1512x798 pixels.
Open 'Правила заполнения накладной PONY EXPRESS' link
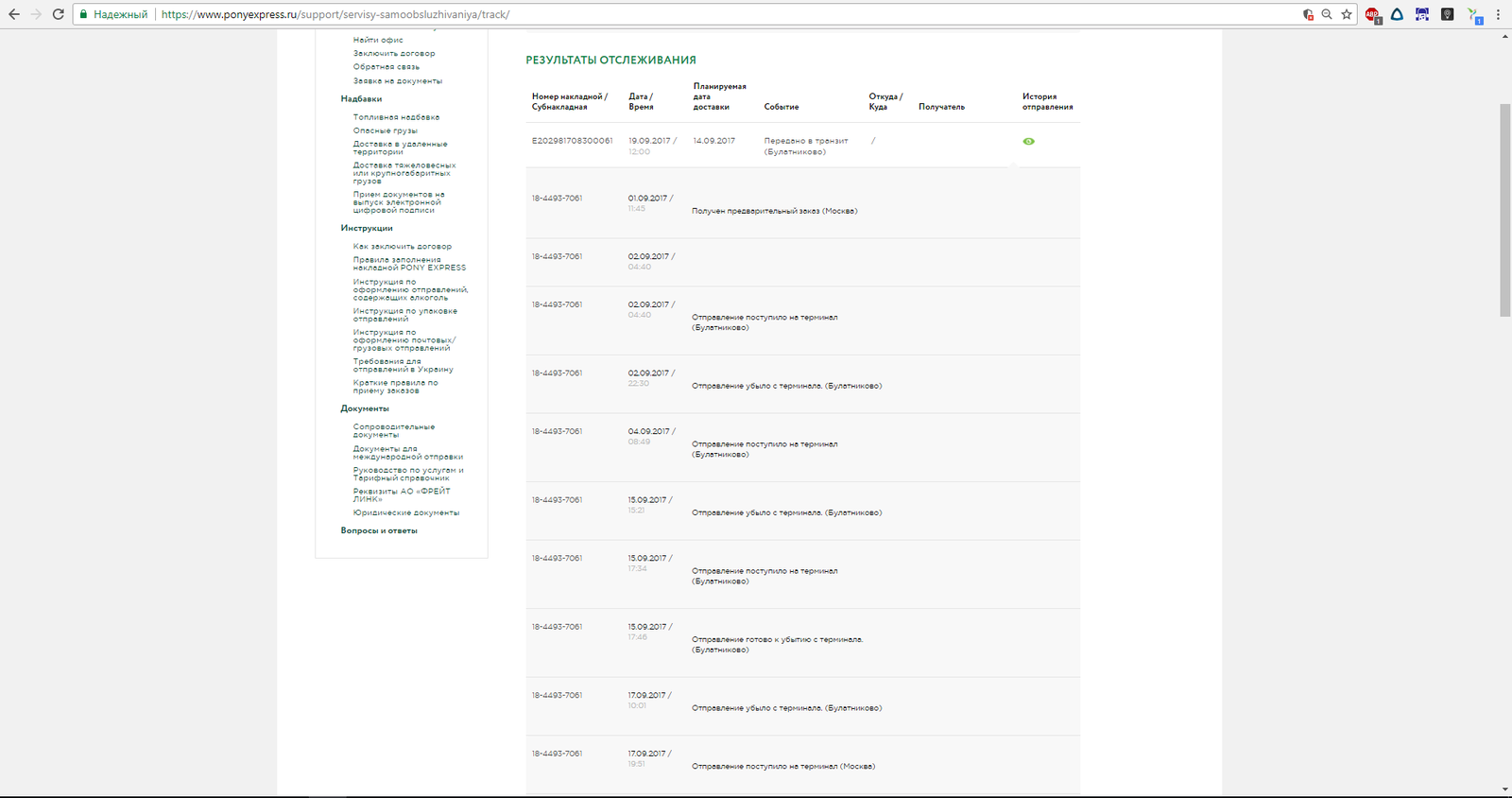click(409, 264)
